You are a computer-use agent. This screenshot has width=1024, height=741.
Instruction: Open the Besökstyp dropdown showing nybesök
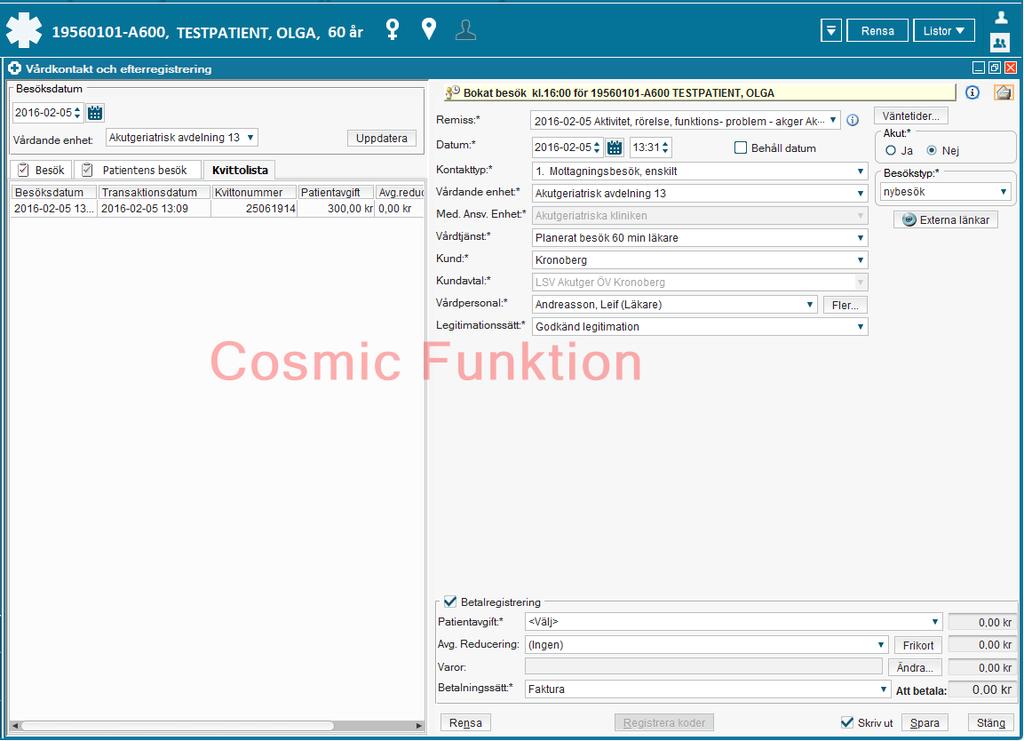944,192
